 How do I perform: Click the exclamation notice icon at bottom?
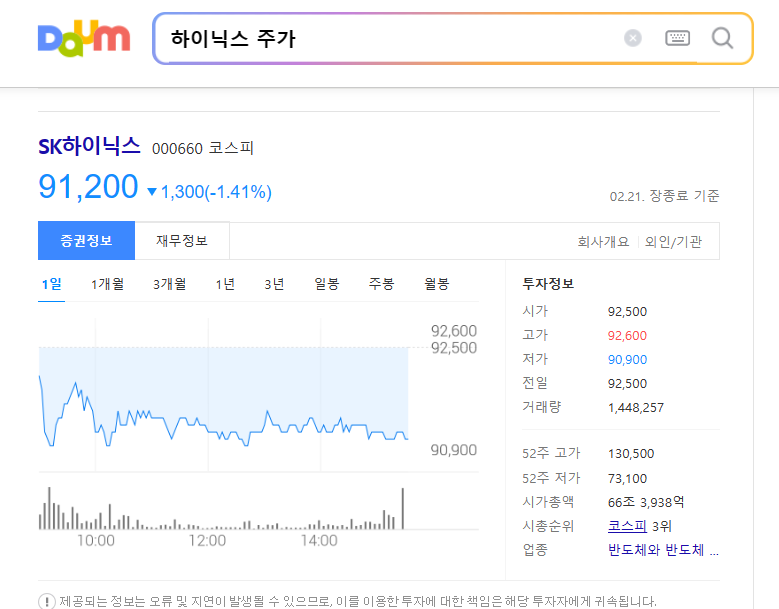(47, 601)
